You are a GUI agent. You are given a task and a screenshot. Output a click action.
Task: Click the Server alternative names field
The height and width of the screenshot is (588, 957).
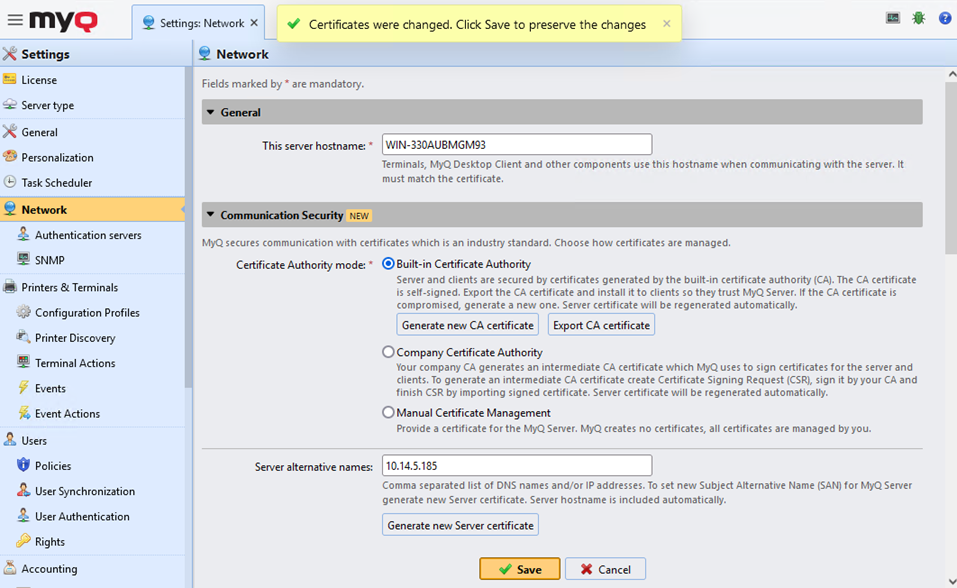click(516, 465)
